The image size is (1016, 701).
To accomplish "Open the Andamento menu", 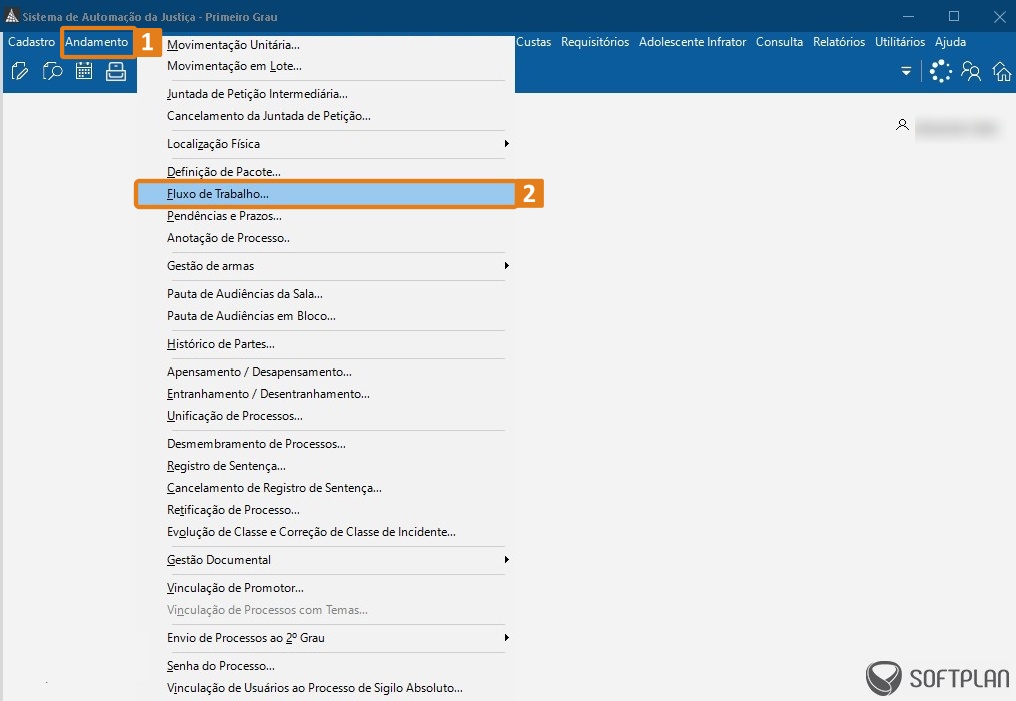I will pos(97,42).
